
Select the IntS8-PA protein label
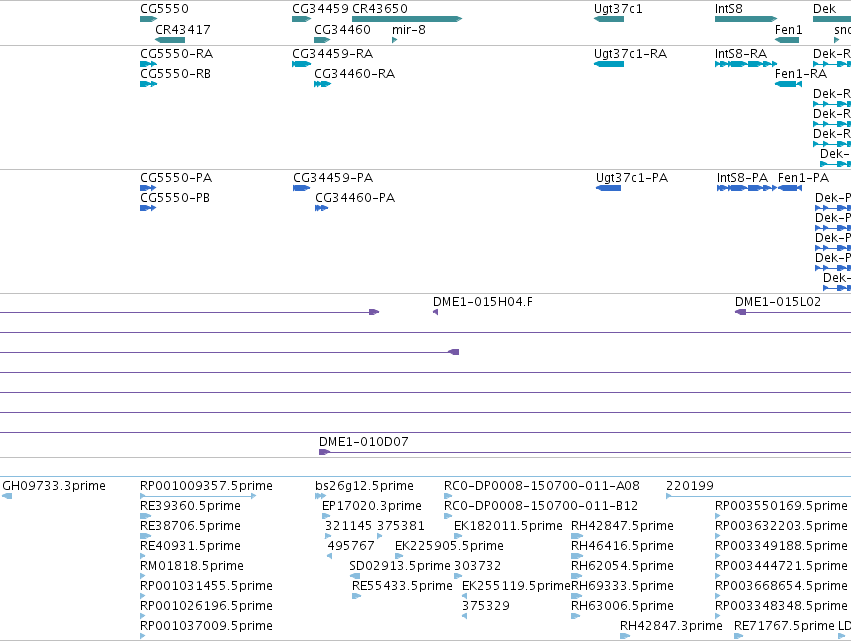[742, 178]
